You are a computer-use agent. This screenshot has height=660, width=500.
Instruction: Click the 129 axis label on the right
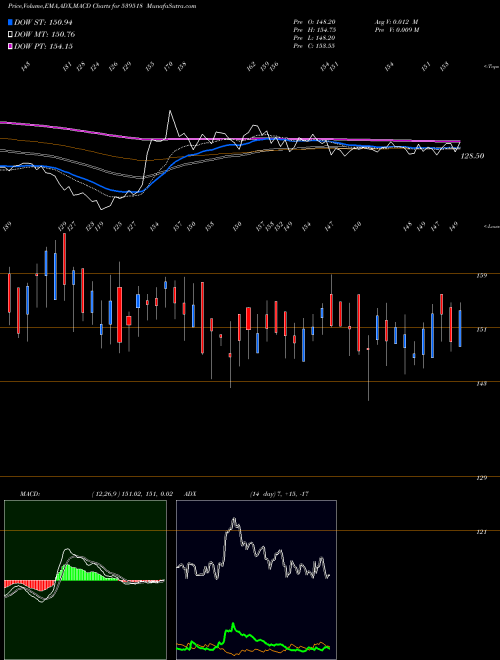click(x=482, y=478)
